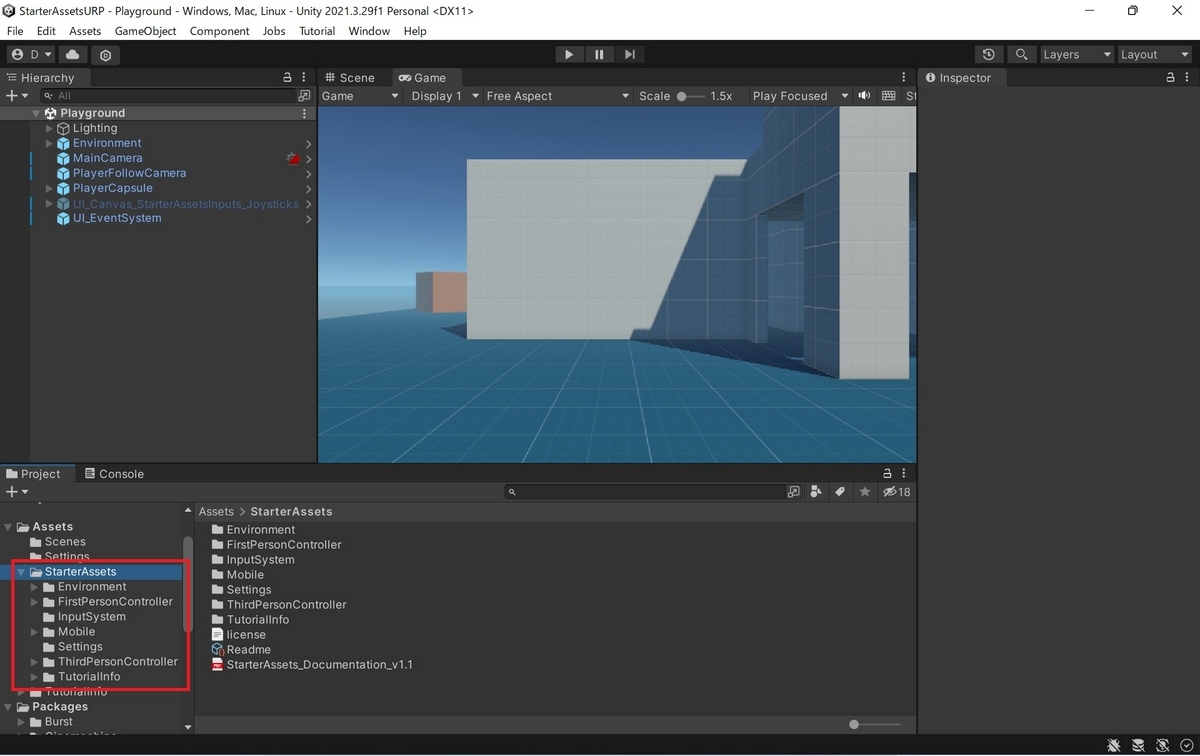Viewport: 1200px width, 756px height.
Task: Open the global search magnifier
Action: coord(1021,55)
